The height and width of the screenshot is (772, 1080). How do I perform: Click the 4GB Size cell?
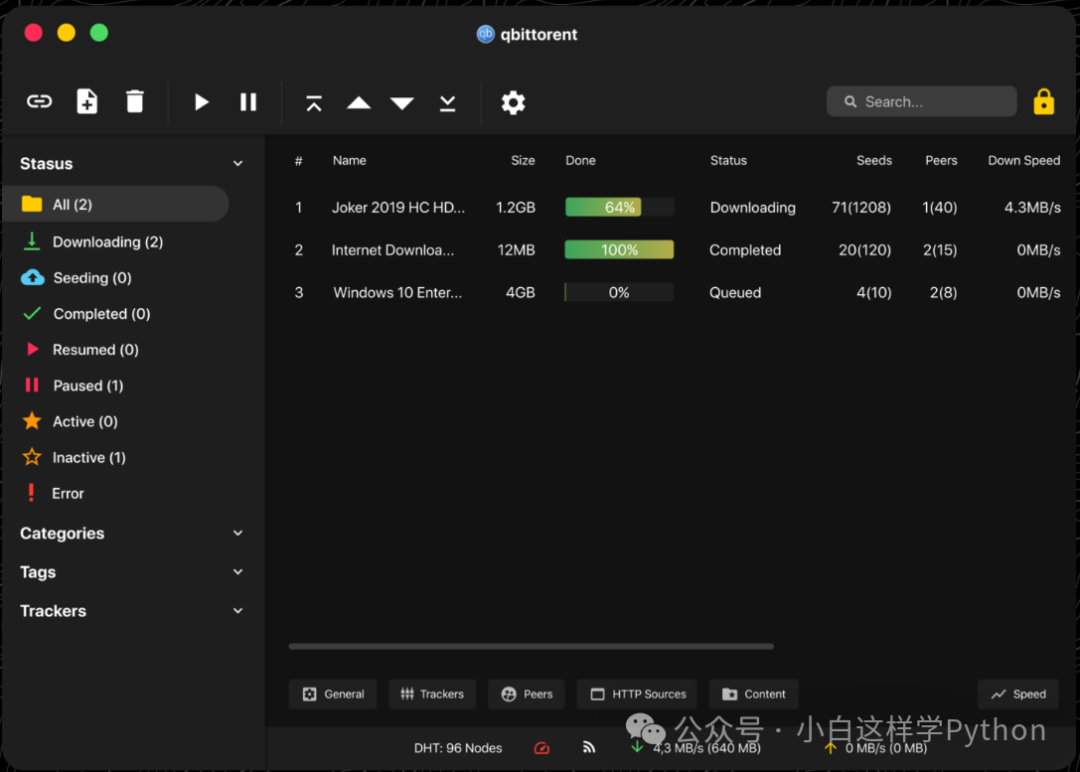520,293
